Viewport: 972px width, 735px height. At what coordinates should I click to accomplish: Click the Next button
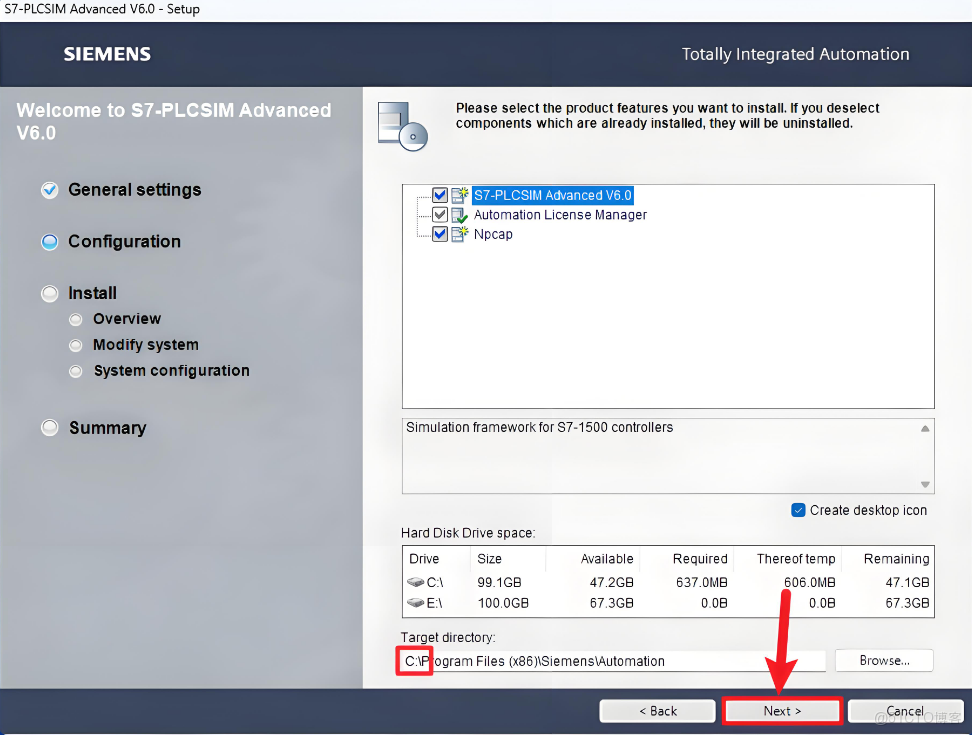pos(782,711)
